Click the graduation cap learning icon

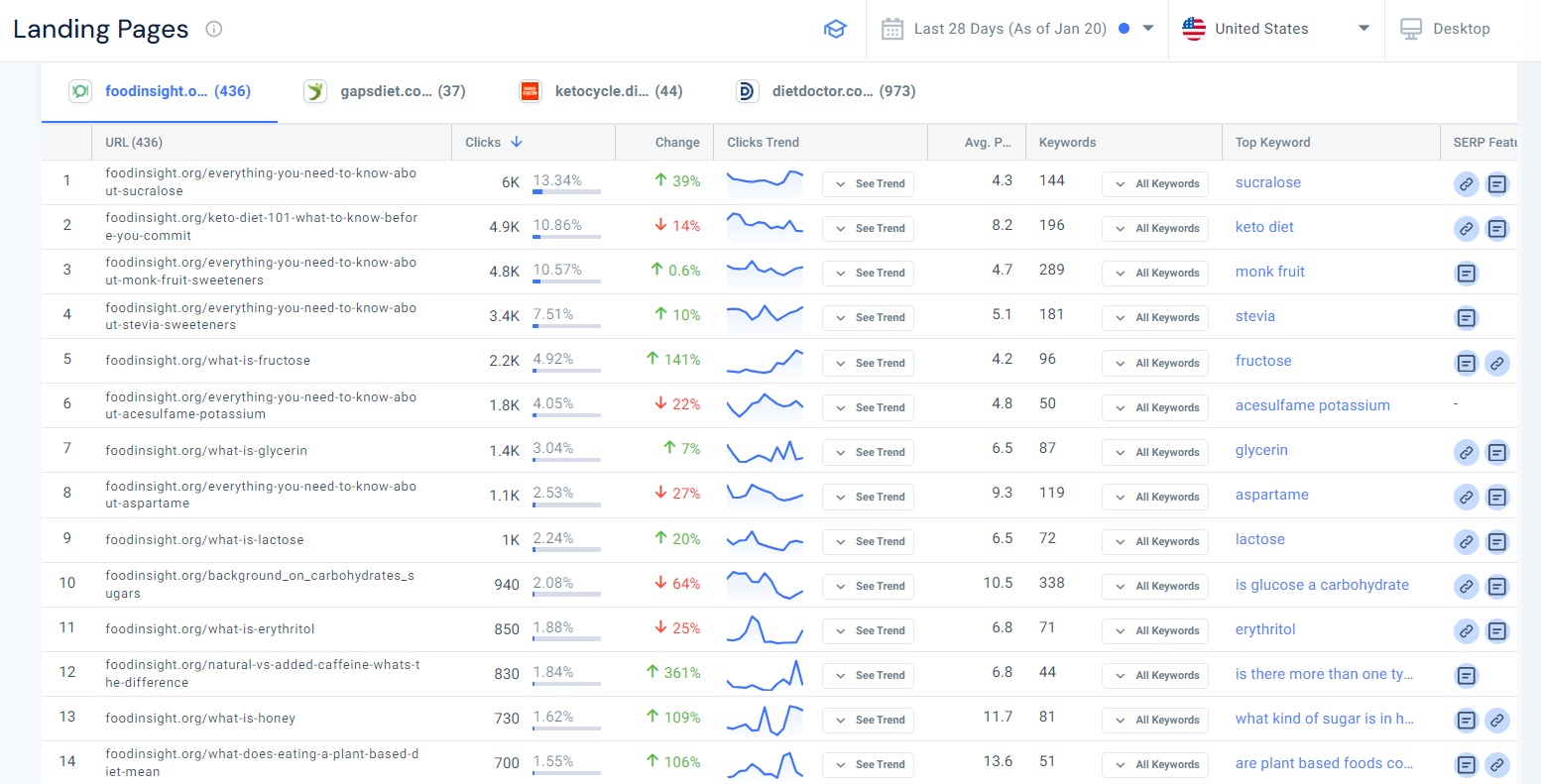pyautogui.click(x=835, y=30)
